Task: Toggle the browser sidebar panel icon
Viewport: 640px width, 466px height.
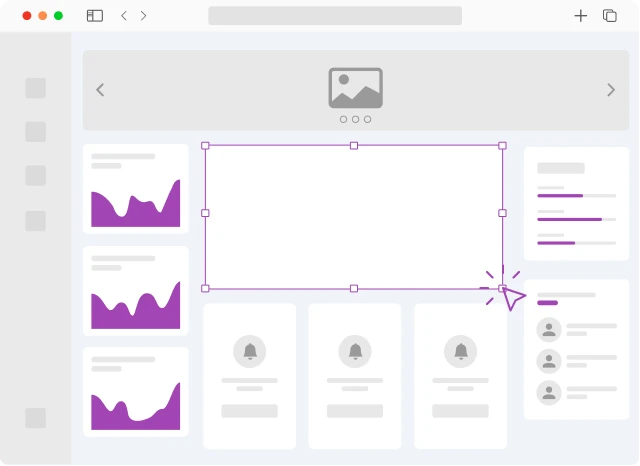Action: pos(95,15)
